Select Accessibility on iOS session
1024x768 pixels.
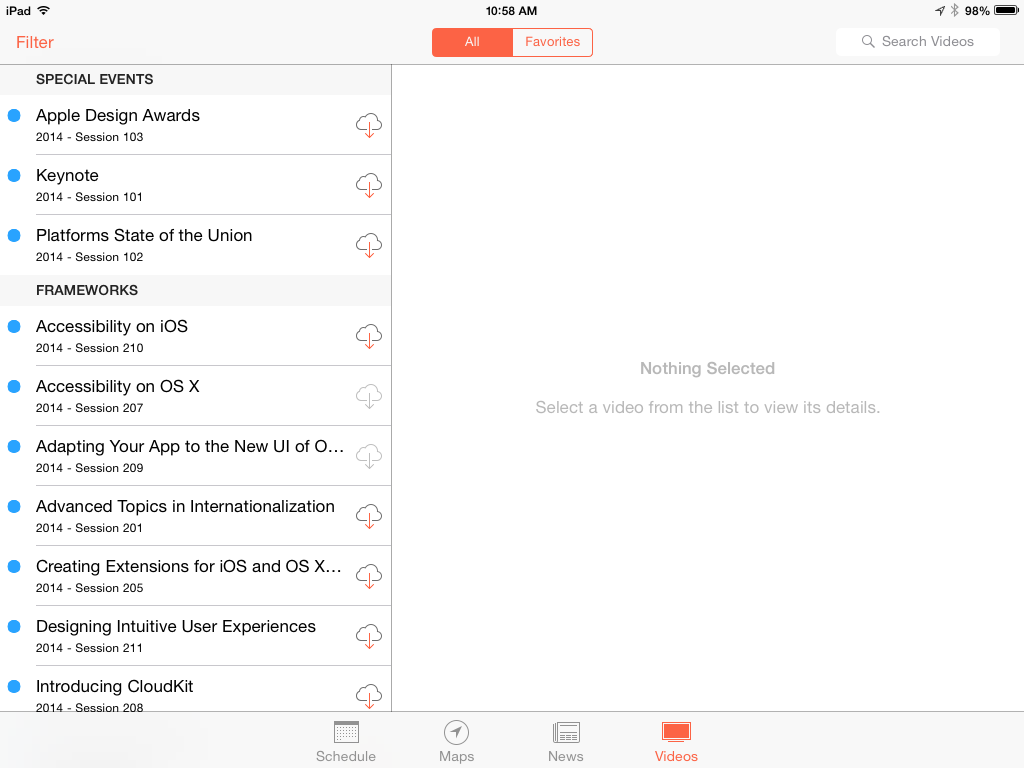pyautogui.click(x=196, y=336)
